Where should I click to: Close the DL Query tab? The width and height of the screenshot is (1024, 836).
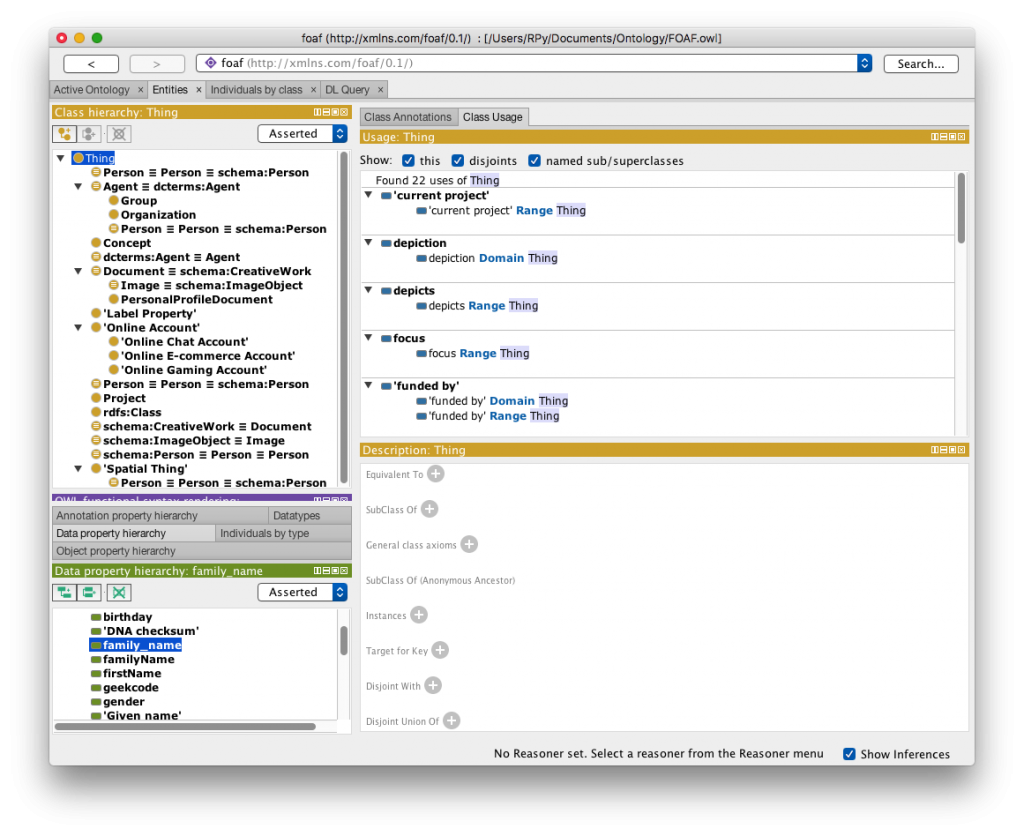(x=381, y=89)
